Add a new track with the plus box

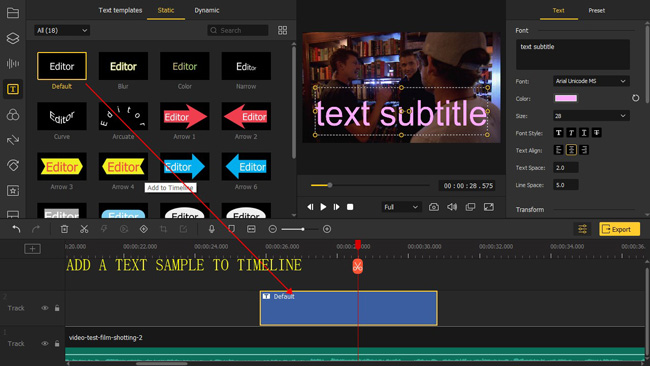pyautogui.click(x=32, y=249)
